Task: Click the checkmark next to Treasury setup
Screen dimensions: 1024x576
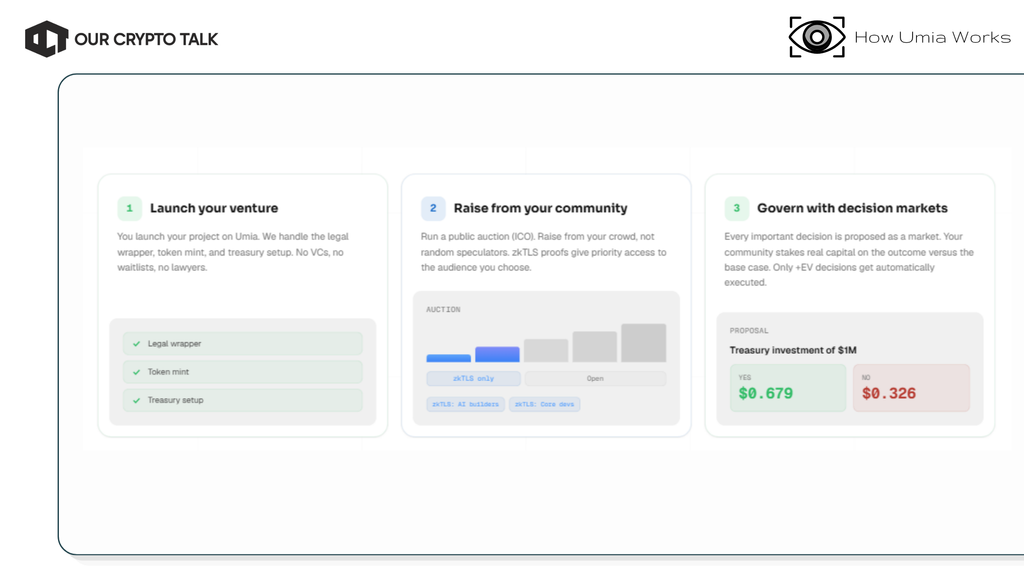Action: pyautogui.click(x=136, y=400)
